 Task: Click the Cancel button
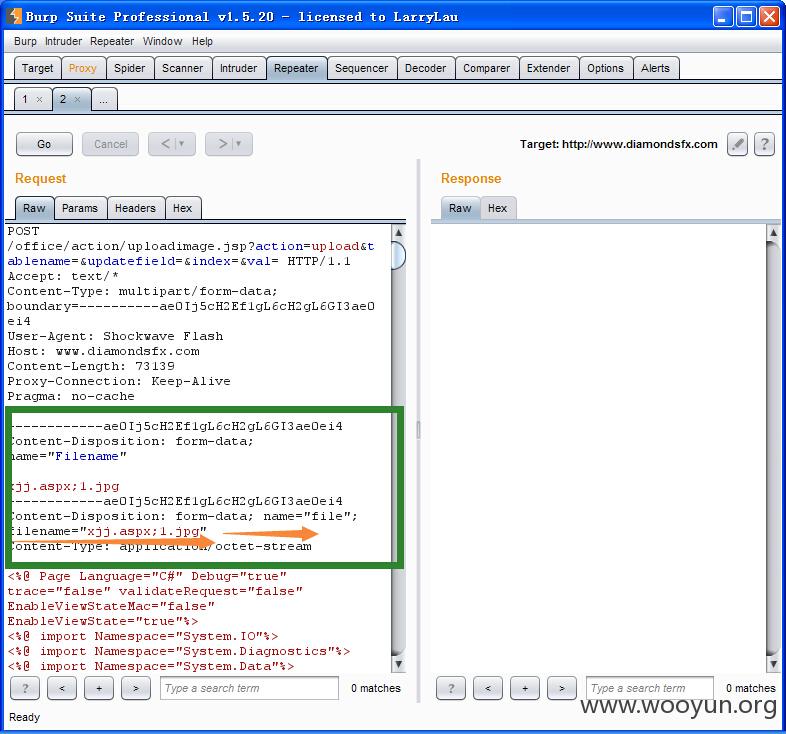[x=110, y=144]
